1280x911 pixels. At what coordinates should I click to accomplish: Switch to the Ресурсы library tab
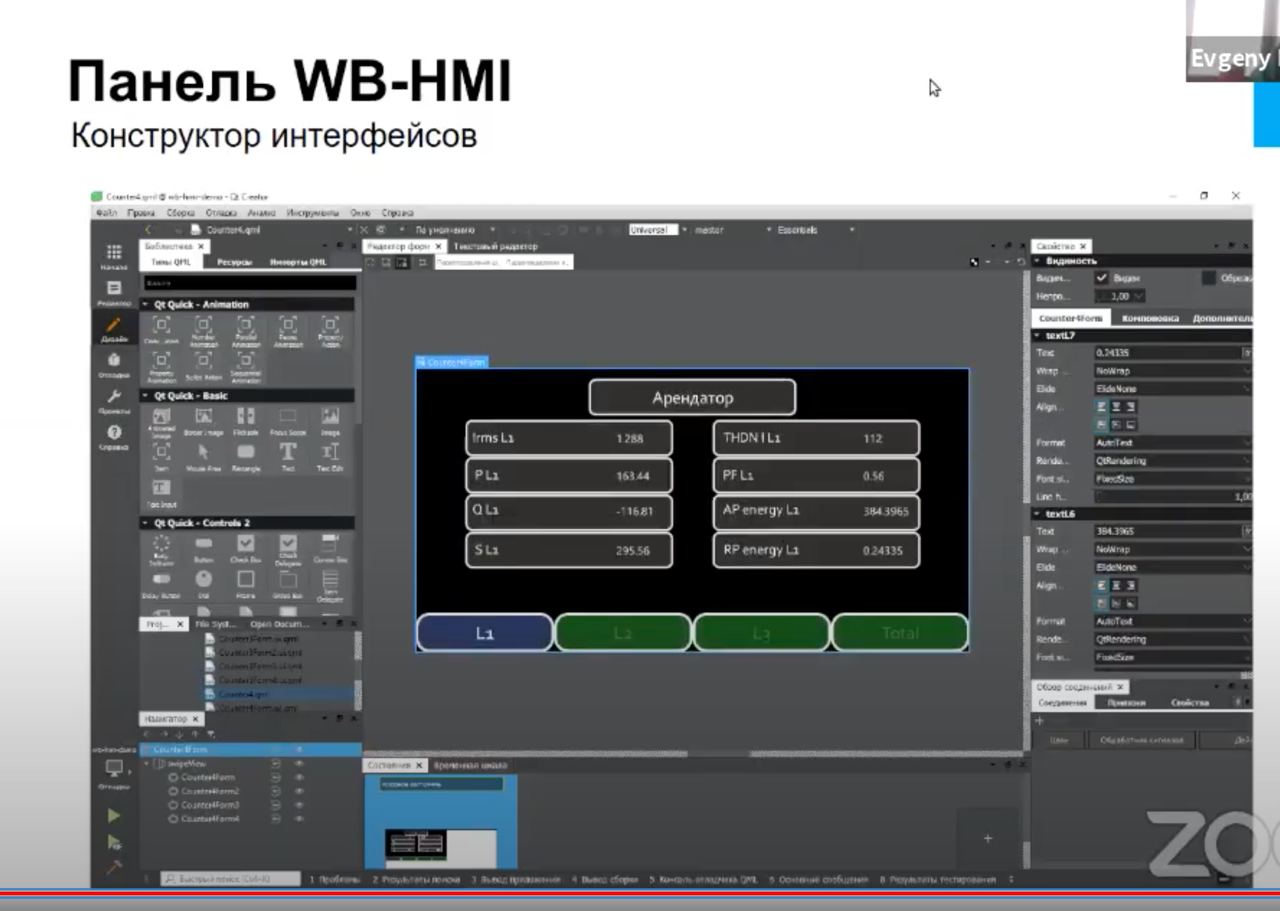236,262
